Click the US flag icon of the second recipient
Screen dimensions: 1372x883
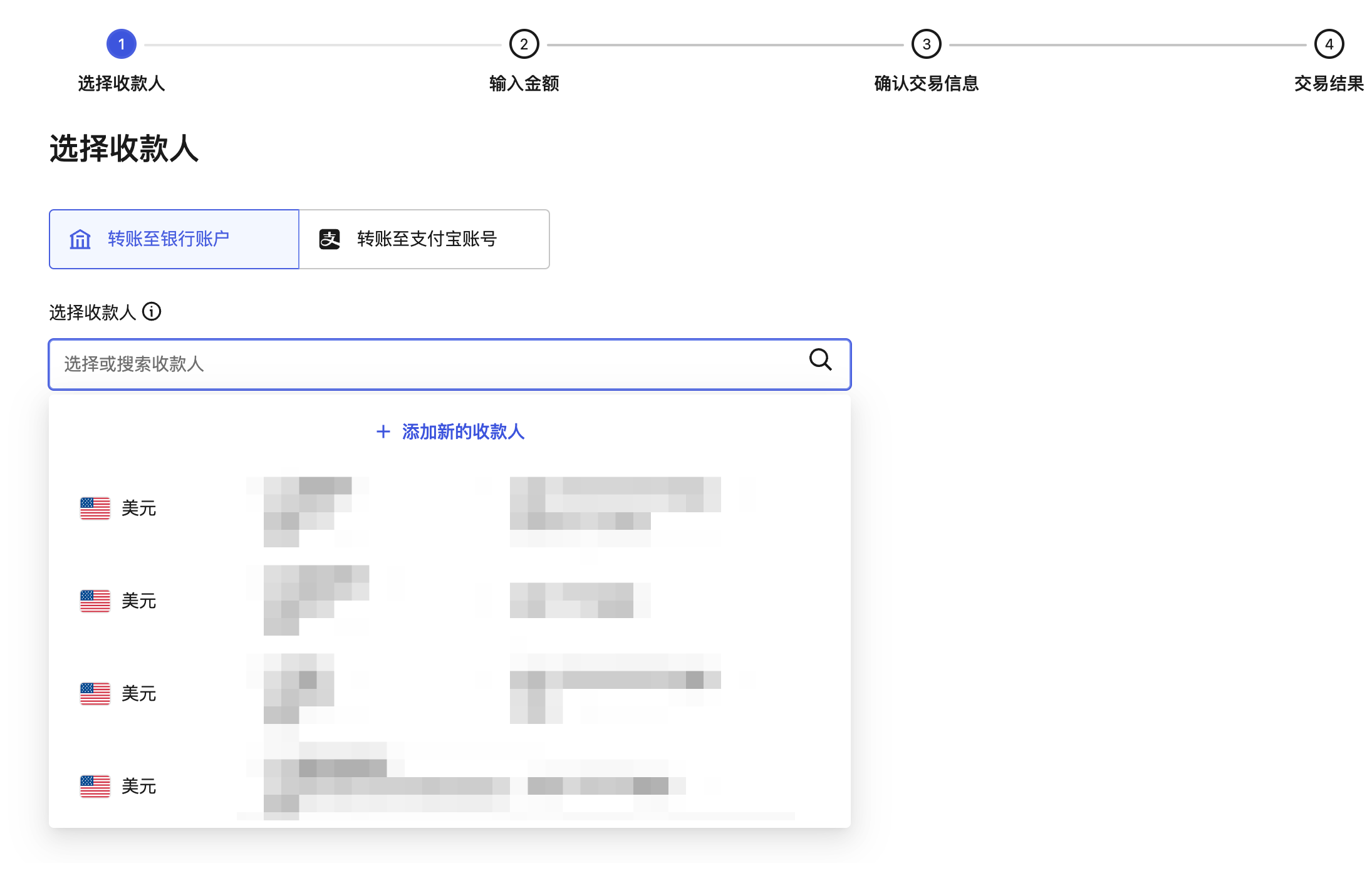[94, 600]
